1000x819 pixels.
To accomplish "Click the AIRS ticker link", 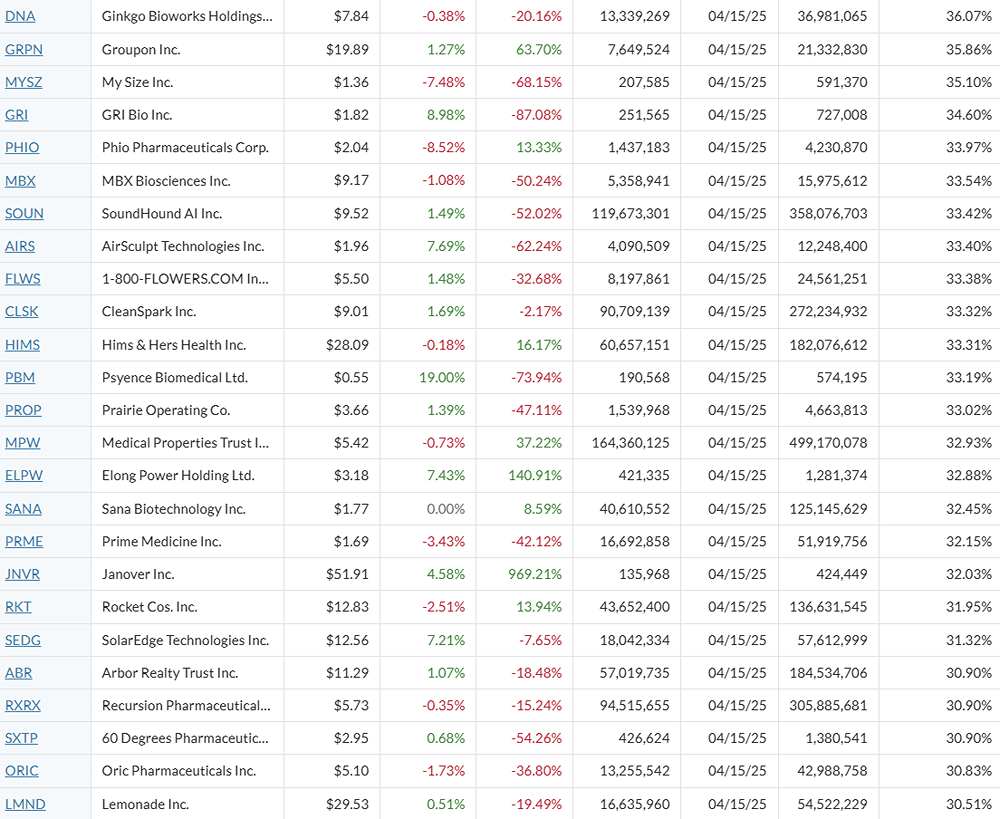I will pyautogui.click(x=20, y=247).
